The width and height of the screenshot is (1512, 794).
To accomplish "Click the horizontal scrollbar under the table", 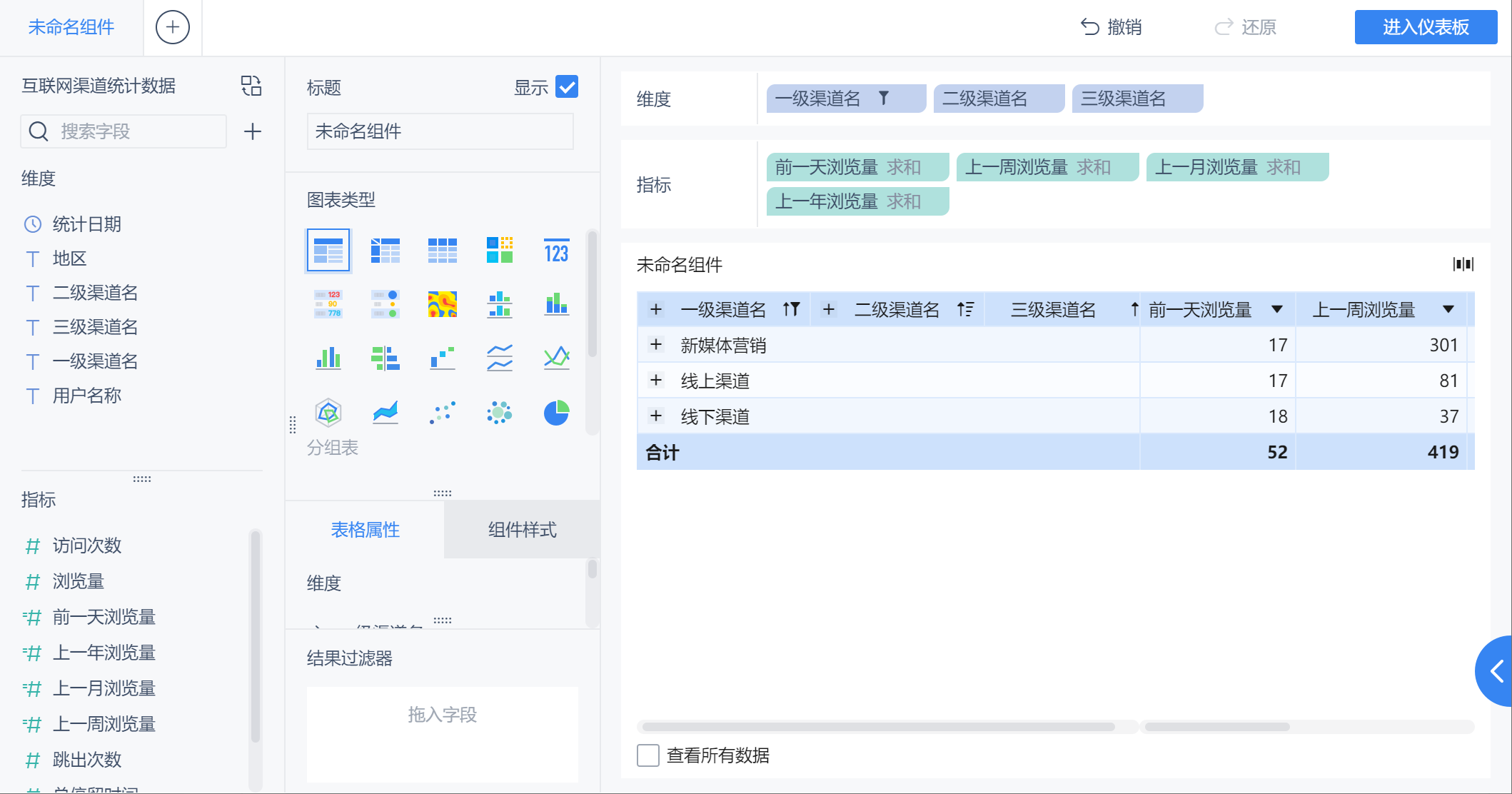I will [878, 727].
